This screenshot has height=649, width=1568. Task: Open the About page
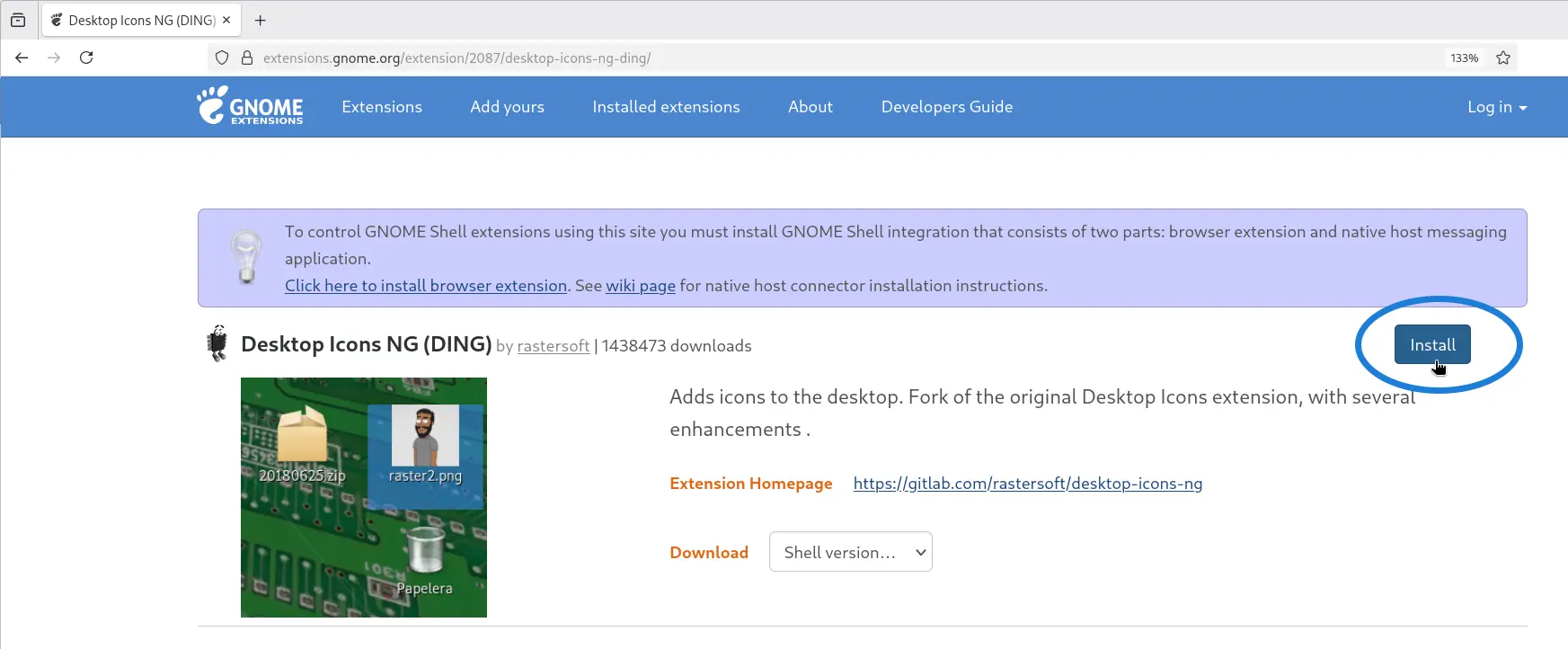[811, 107]
